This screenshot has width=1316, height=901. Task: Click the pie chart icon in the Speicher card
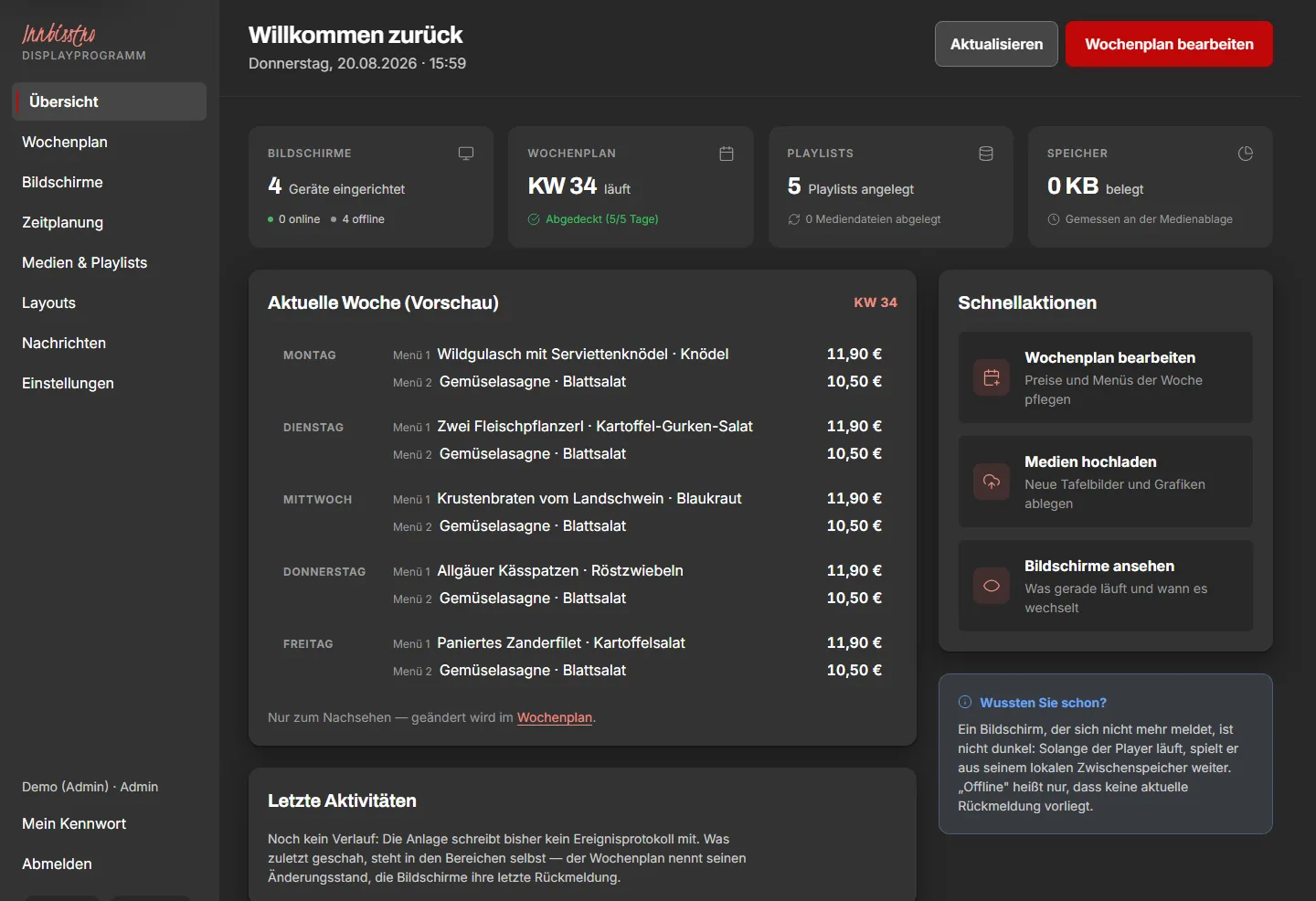click(x=1246, y=154)
